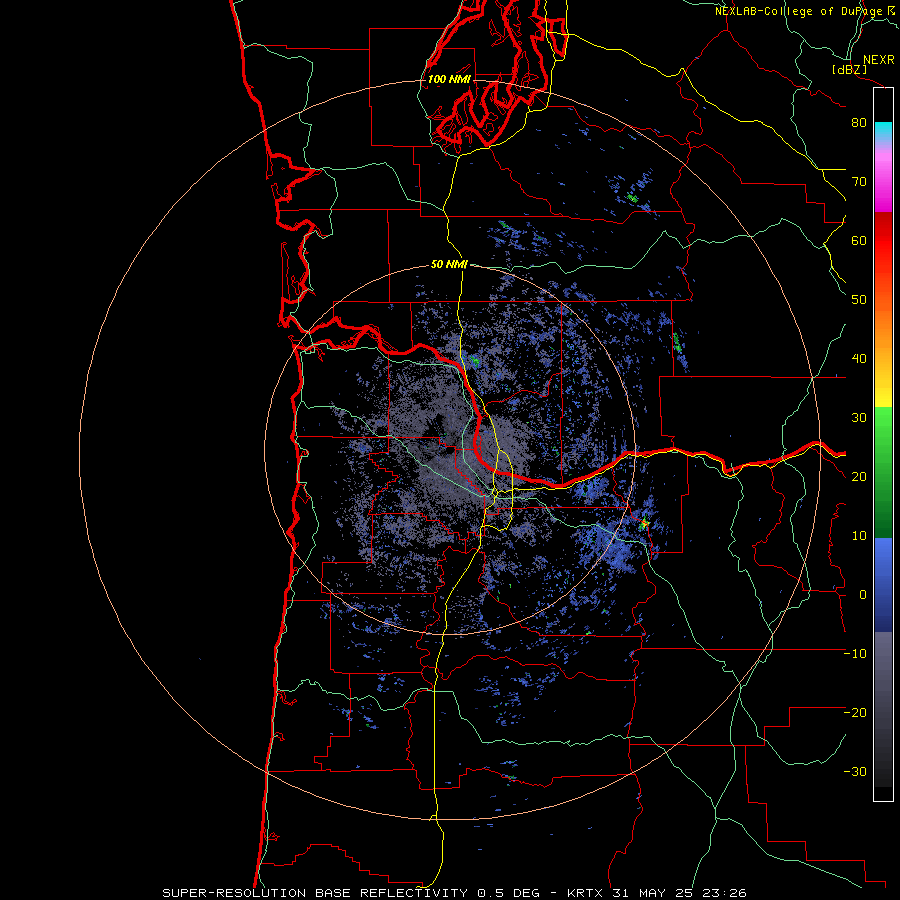This screenshot has width=900, height=900.
Task: Click the "23:26" timestamp in the caption
Action: pyautogui.click(x=724, y=893)
